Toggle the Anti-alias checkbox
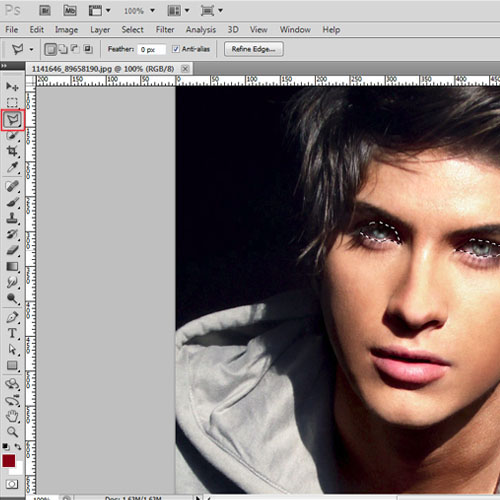500x500 pixels. point(176,49)
